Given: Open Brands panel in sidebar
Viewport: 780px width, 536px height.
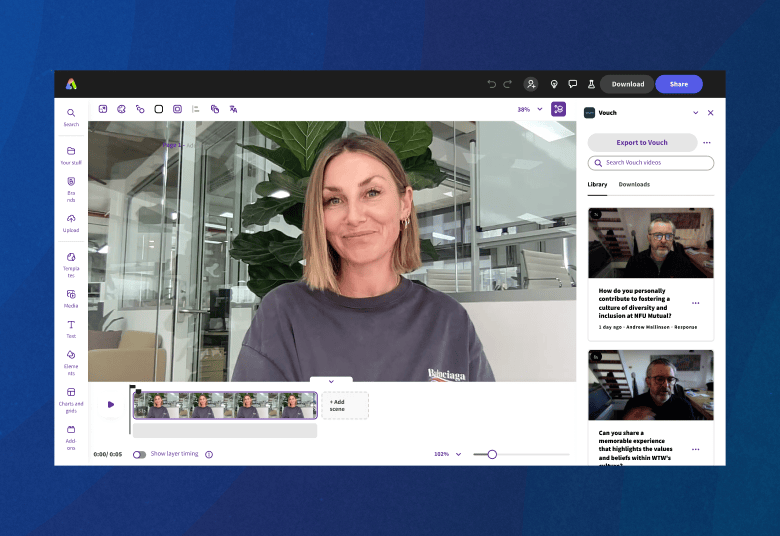Looking at the screenshot, I should point(71,189).
